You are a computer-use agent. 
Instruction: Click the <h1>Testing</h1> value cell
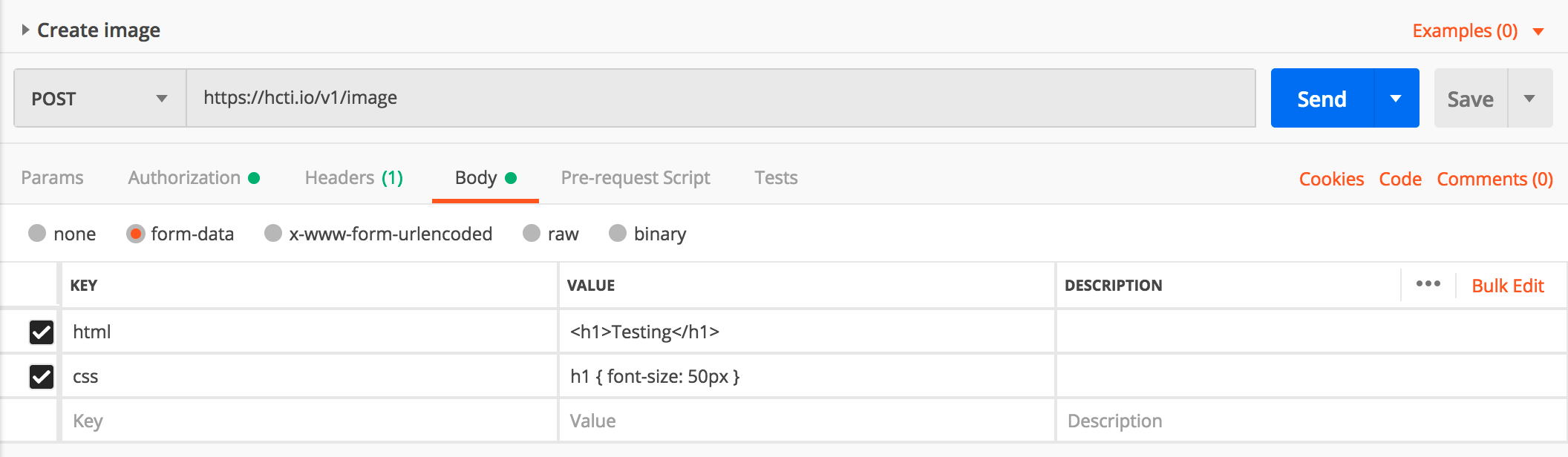806,332
